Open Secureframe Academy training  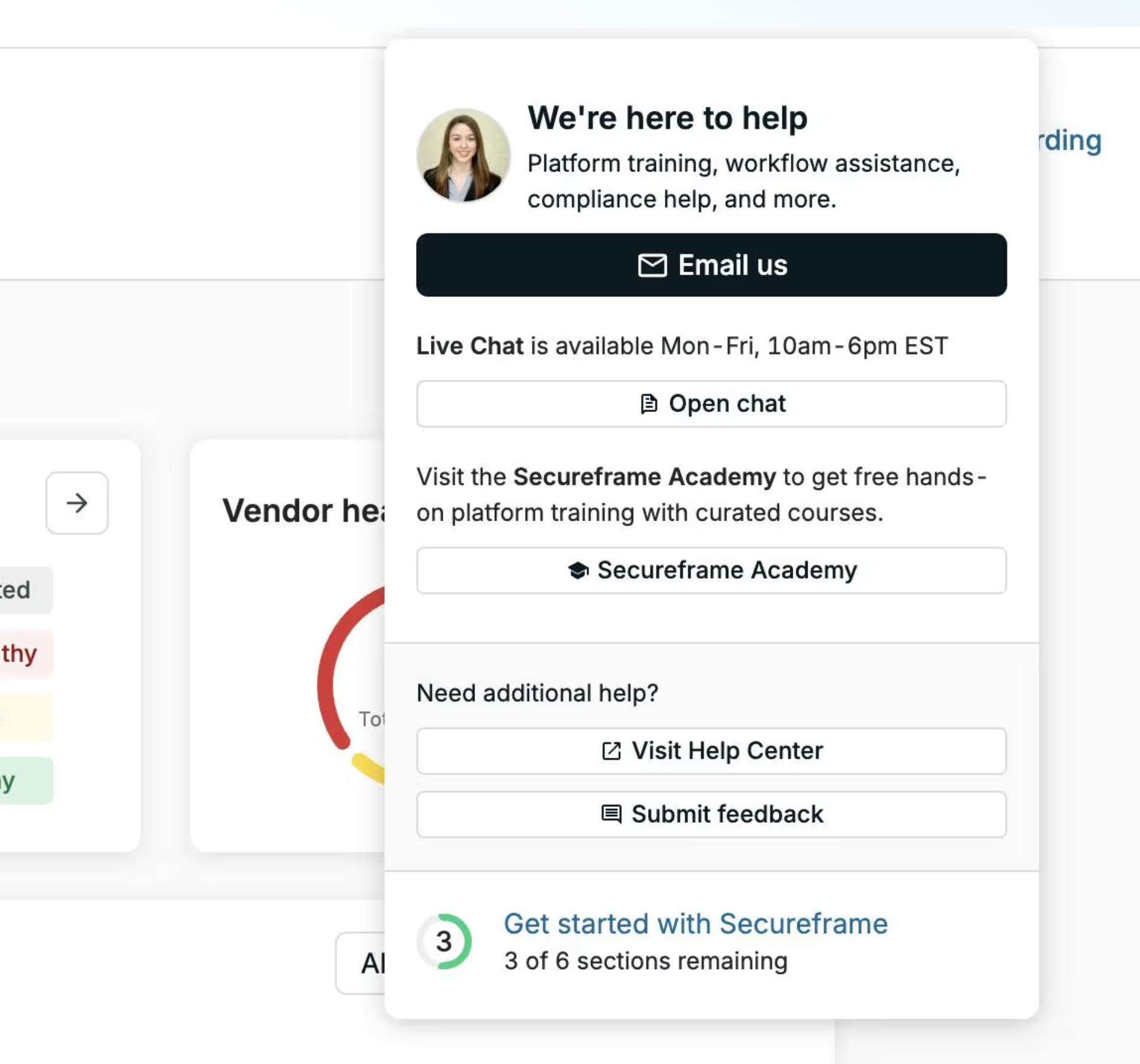[x=711, y=570]
